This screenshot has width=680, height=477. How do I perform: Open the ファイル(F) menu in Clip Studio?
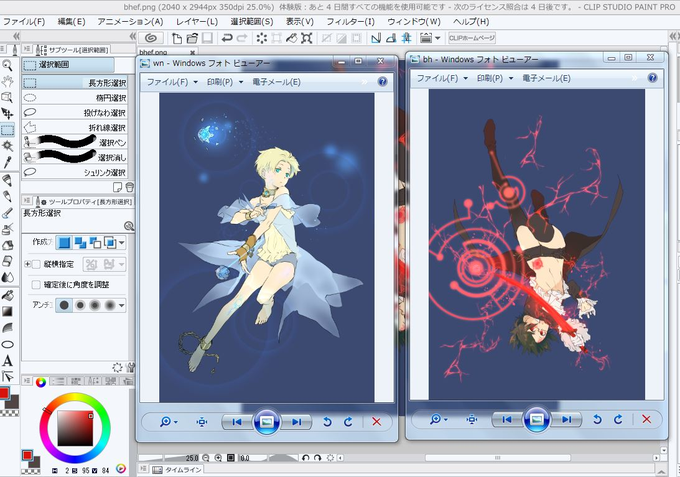(x=24, y=21)
